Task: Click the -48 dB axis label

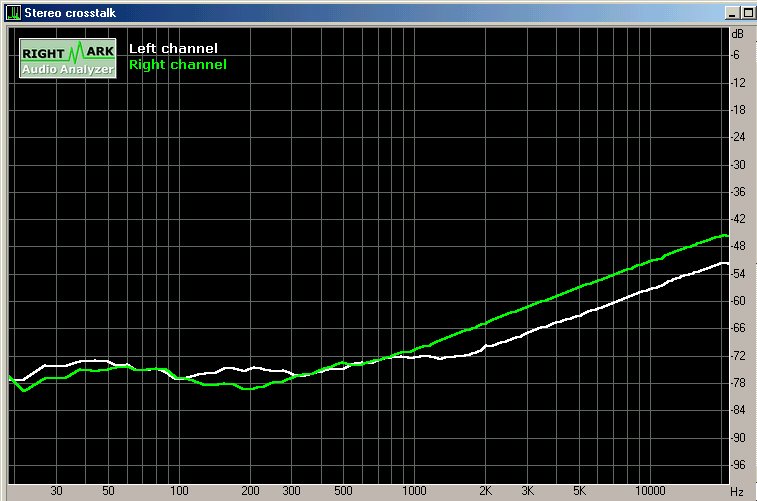Action: click(738, 246)
